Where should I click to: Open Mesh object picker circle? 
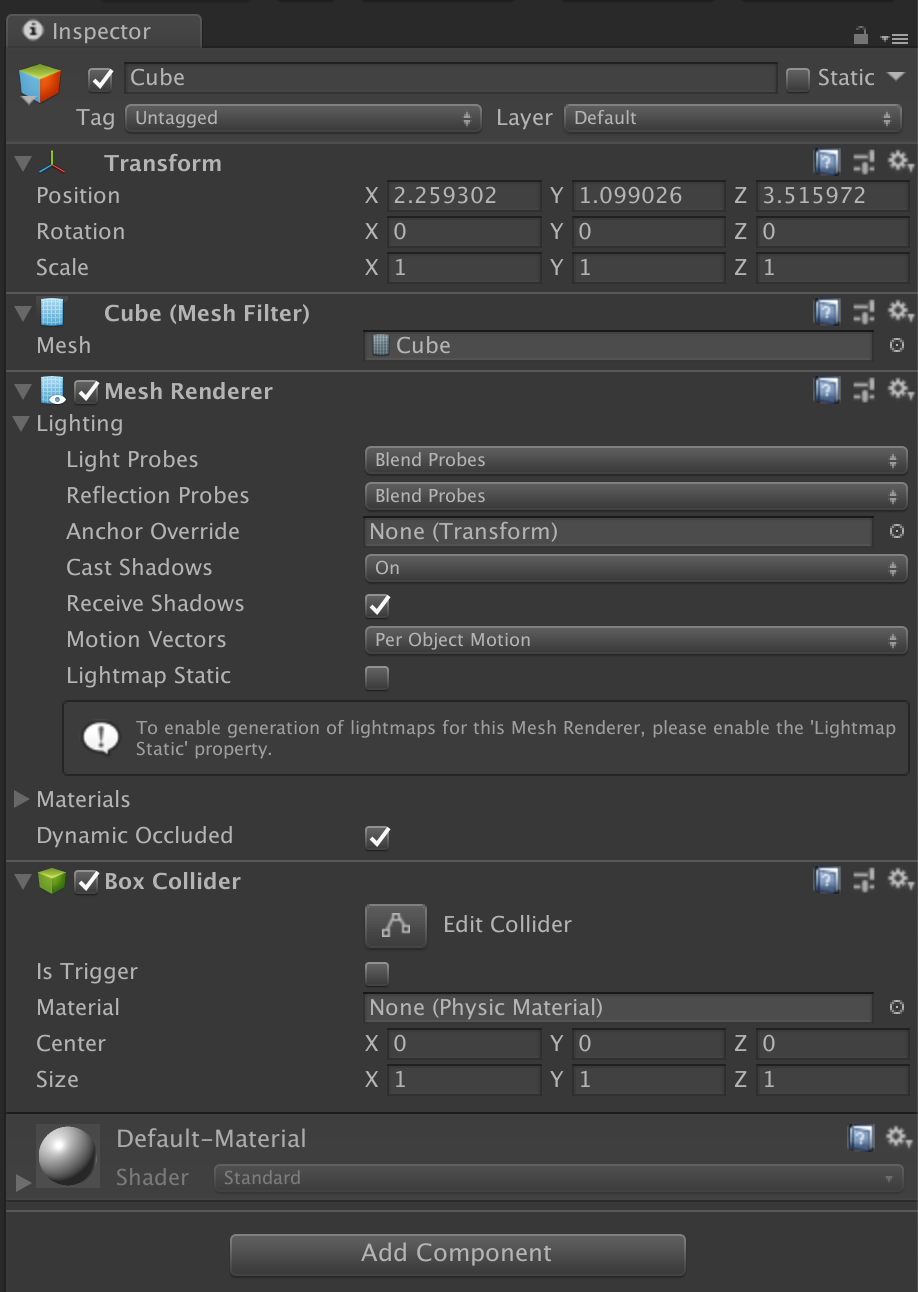point(897,345)
